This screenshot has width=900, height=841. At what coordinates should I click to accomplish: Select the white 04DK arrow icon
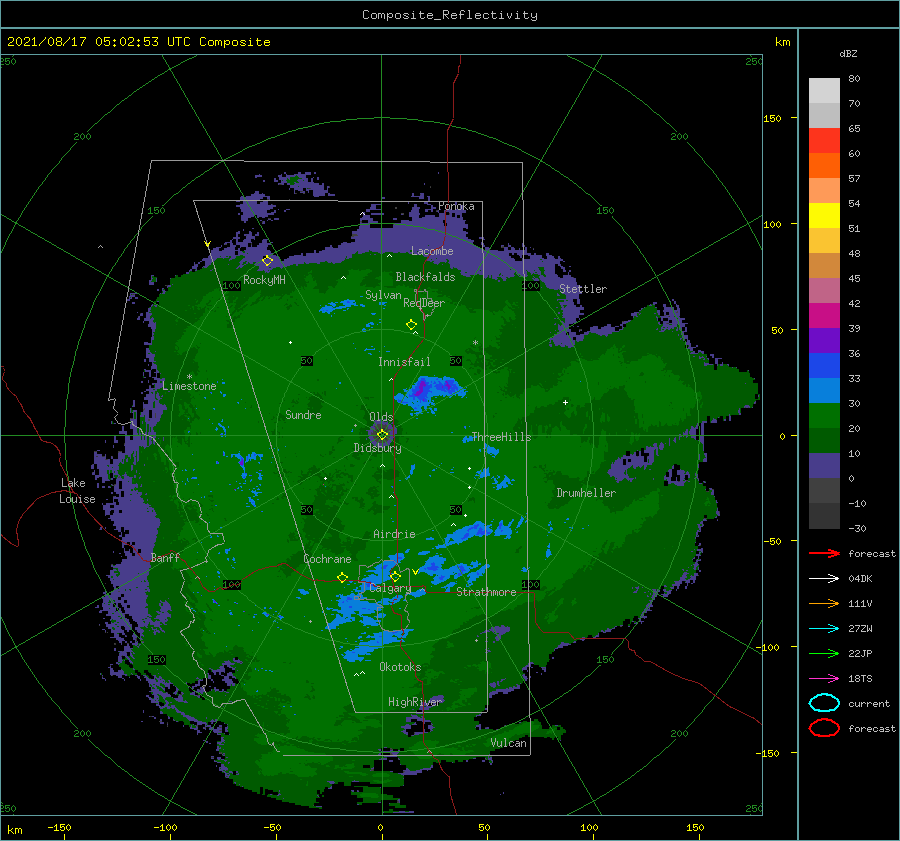[824, 579]
